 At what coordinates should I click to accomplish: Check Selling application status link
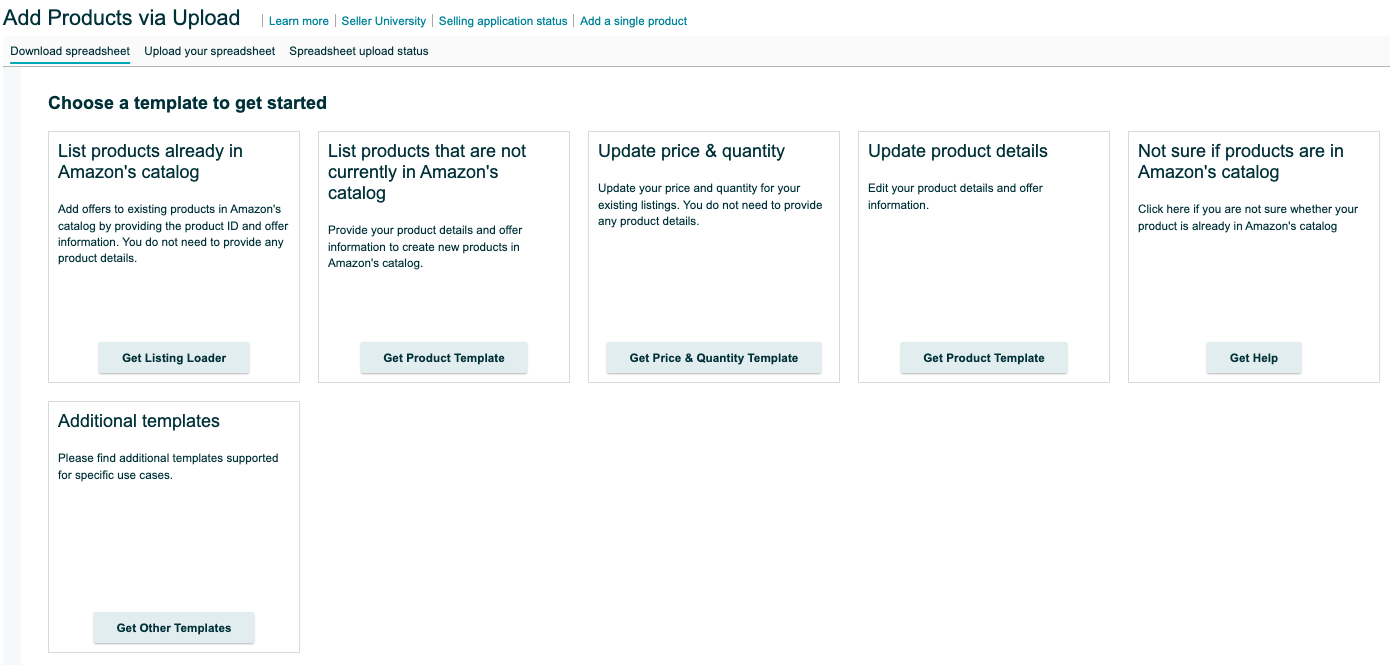[503, 21]
